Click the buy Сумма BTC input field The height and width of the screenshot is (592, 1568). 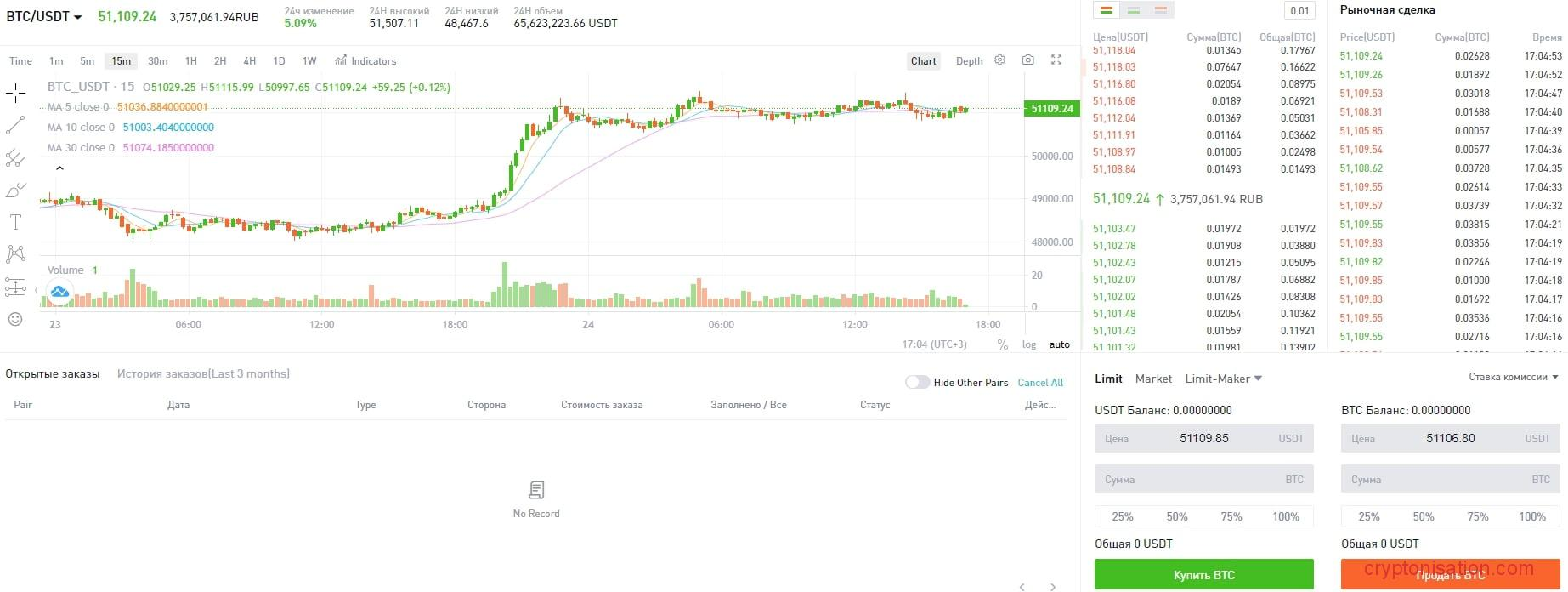1203,480
